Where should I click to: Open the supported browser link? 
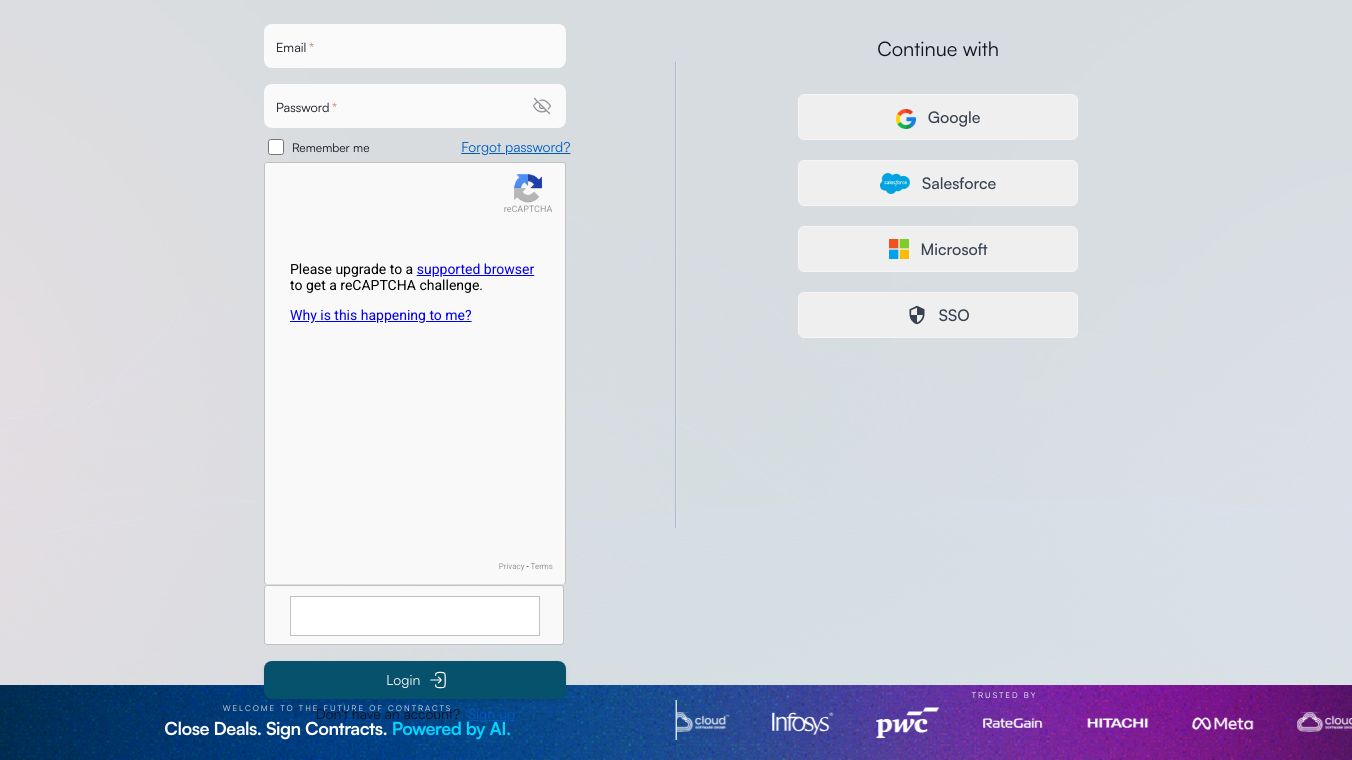point(475,269)
